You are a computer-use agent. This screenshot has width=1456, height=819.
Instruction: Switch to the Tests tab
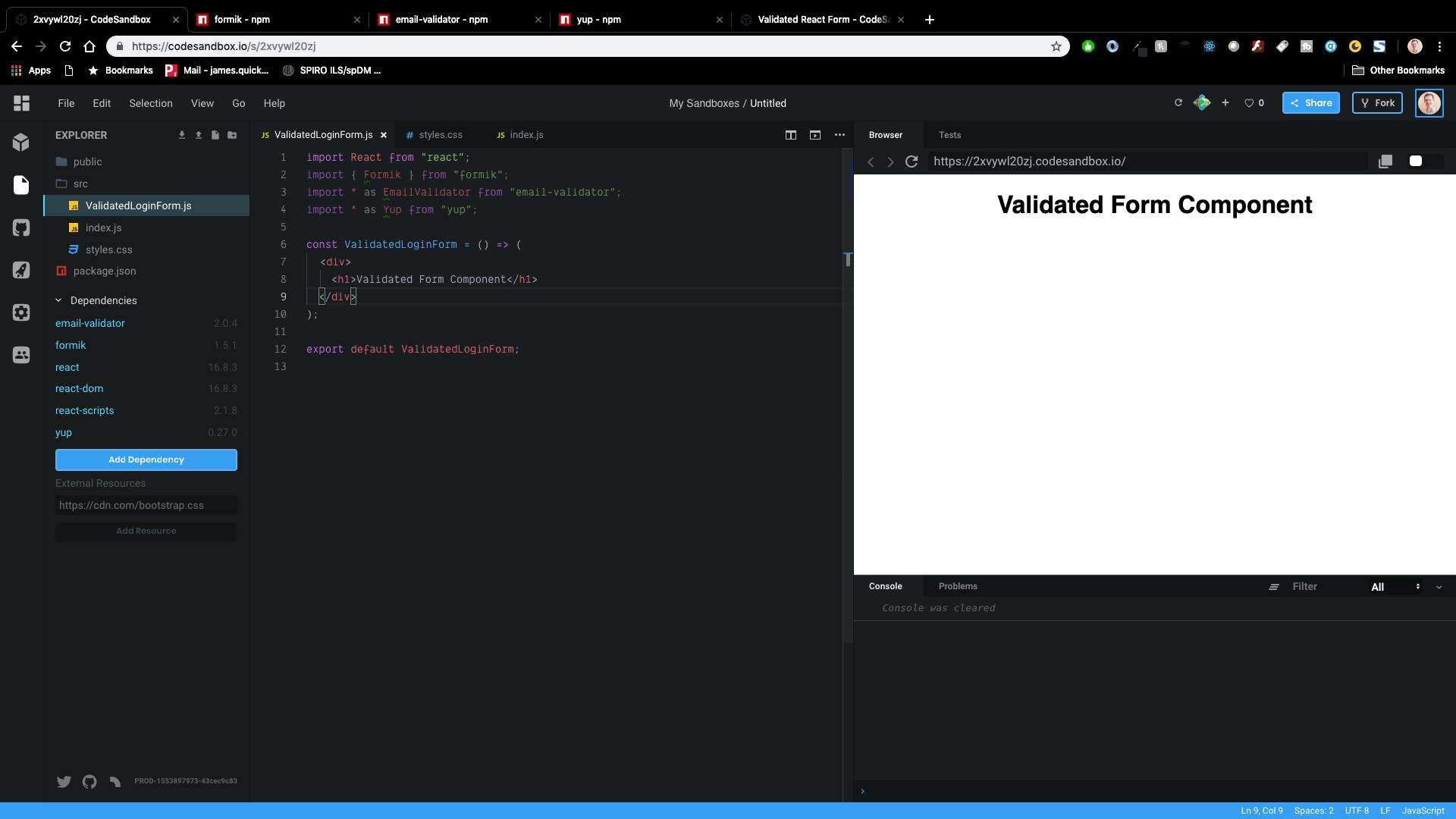click(949, 135)
